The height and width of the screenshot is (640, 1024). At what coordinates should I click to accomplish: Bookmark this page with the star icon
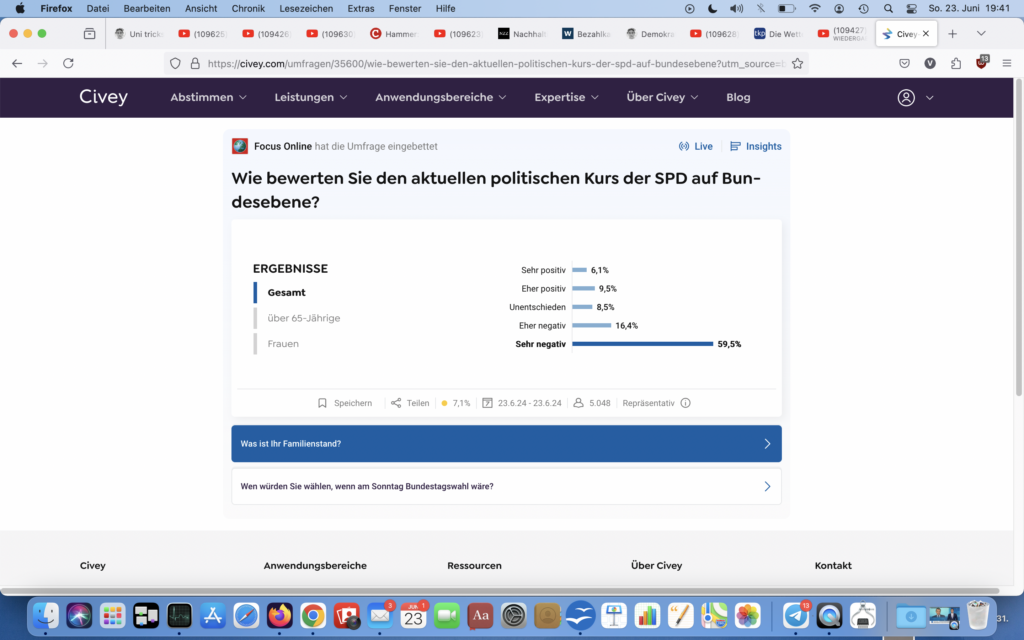point(797,63)
